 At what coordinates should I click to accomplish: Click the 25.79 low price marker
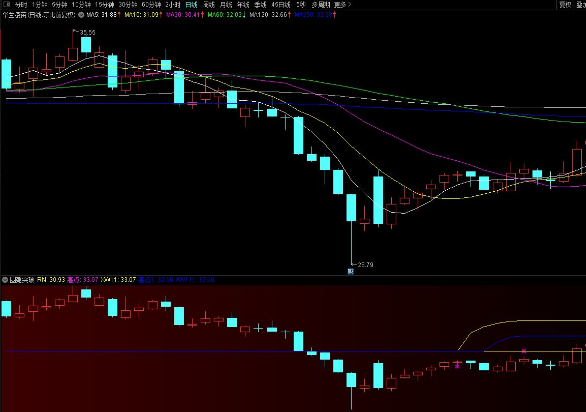[365, 264]
